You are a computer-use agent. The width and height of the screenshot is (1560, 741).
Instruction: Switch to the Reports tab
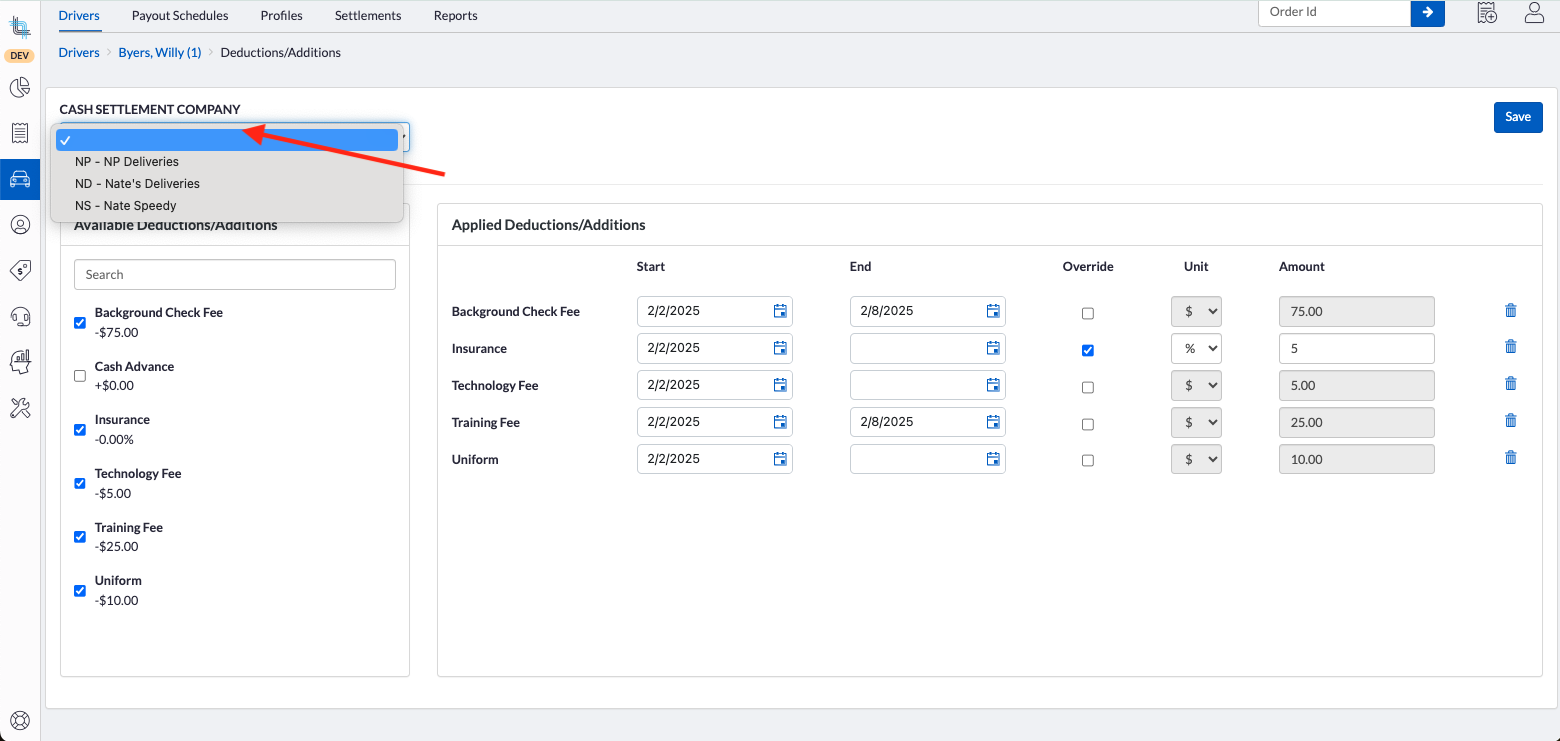tap(455, 16)
